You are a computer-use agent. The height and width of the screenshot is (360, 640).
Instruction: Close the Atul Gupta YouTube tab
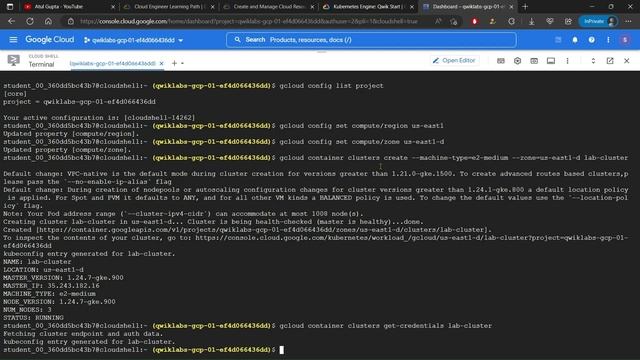coord(113,7)
